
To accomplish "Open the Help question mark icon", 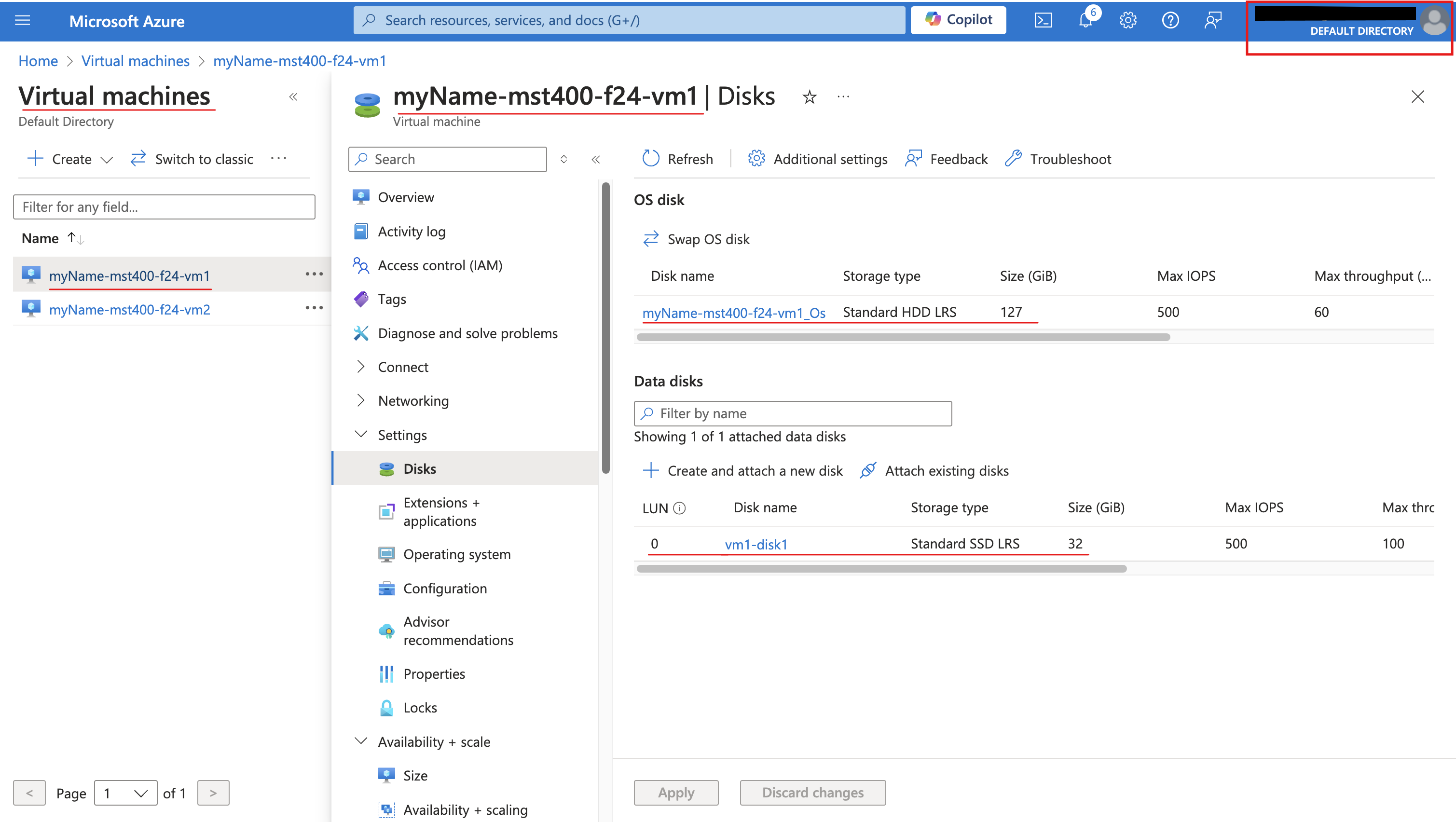I will (x=1170, y=21).
